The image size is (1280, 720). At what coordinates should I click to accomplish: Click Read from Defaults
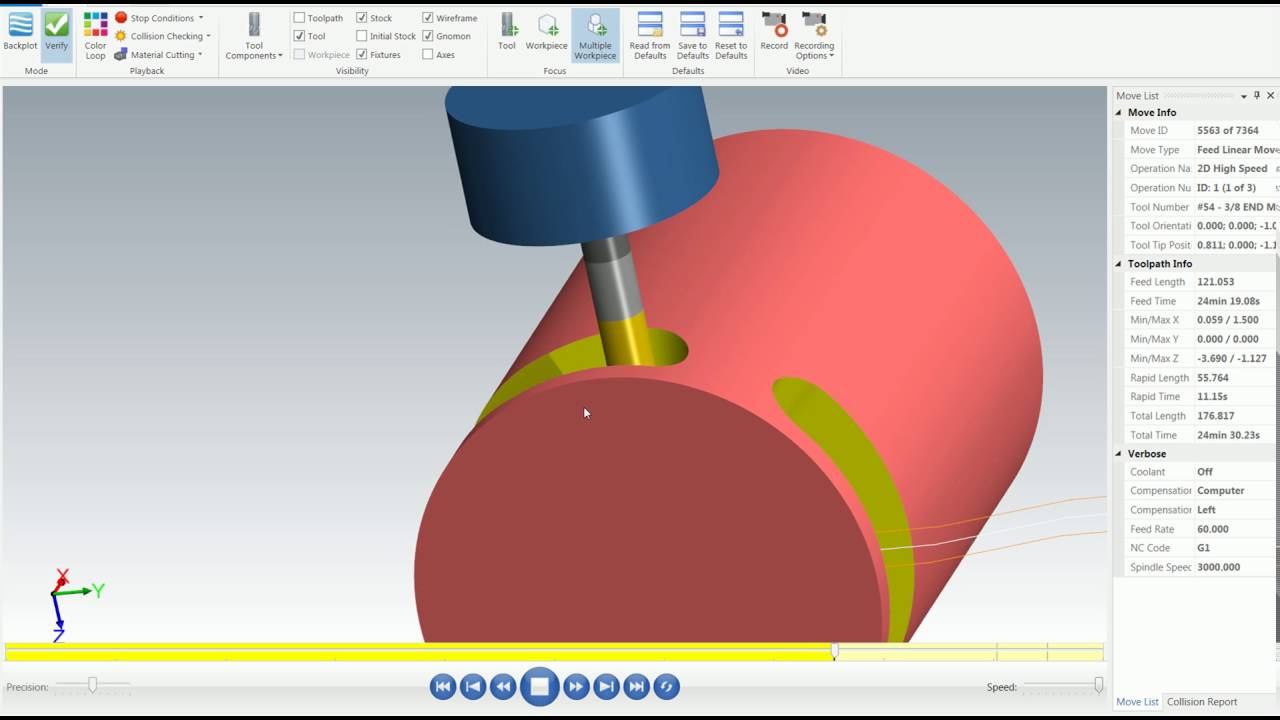click(x=650, y=36)
